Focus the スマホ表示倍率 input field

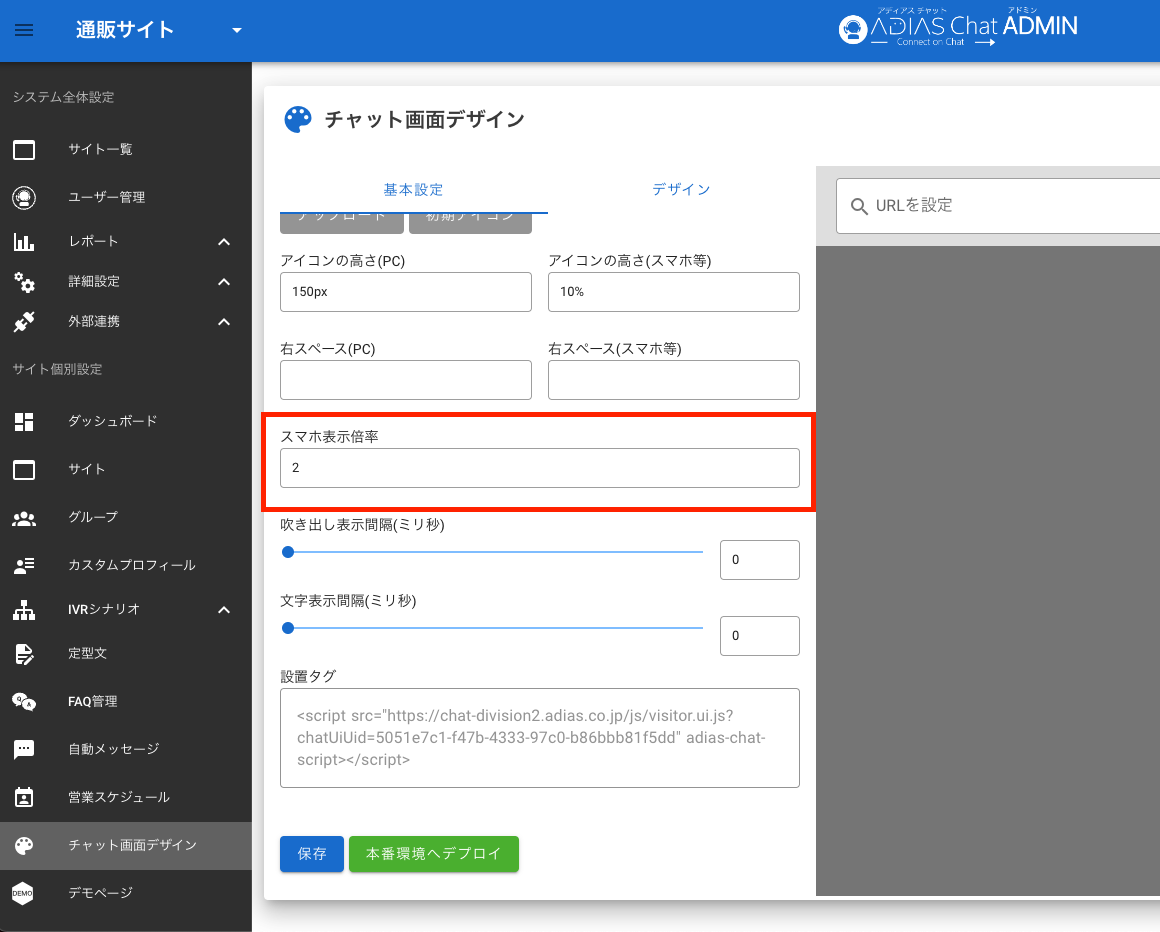pos(539,468)
